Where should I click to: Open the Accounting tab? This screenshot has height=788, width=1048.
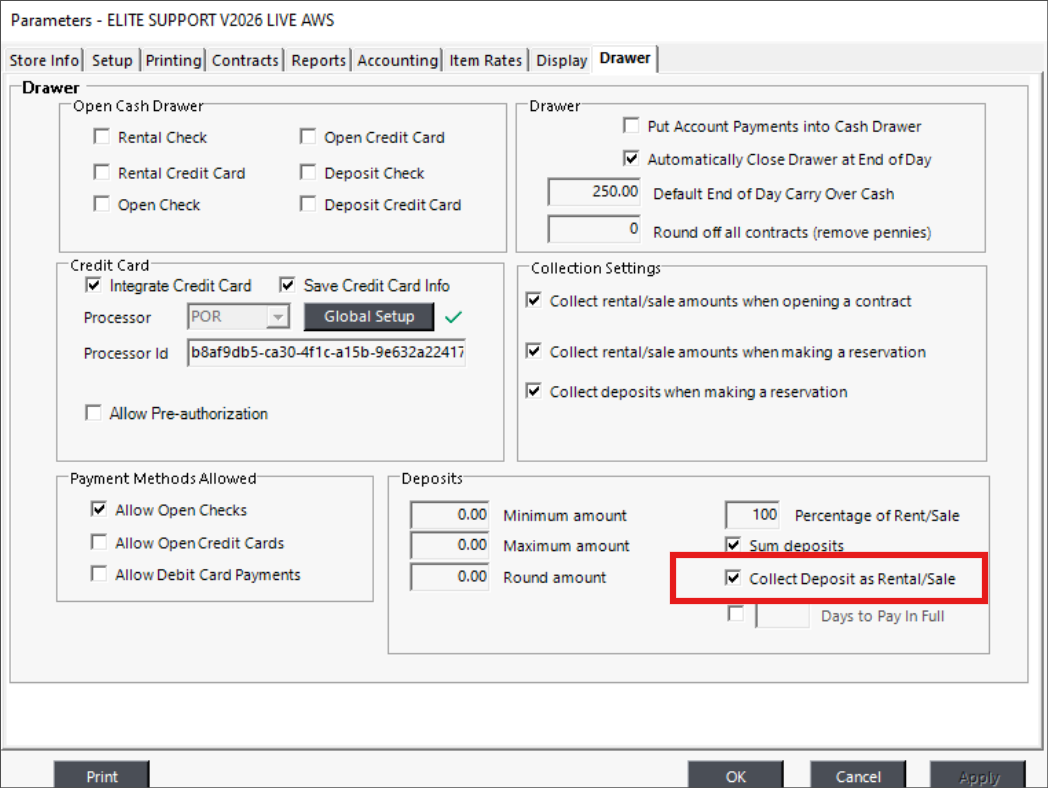(x=397, y=60)
